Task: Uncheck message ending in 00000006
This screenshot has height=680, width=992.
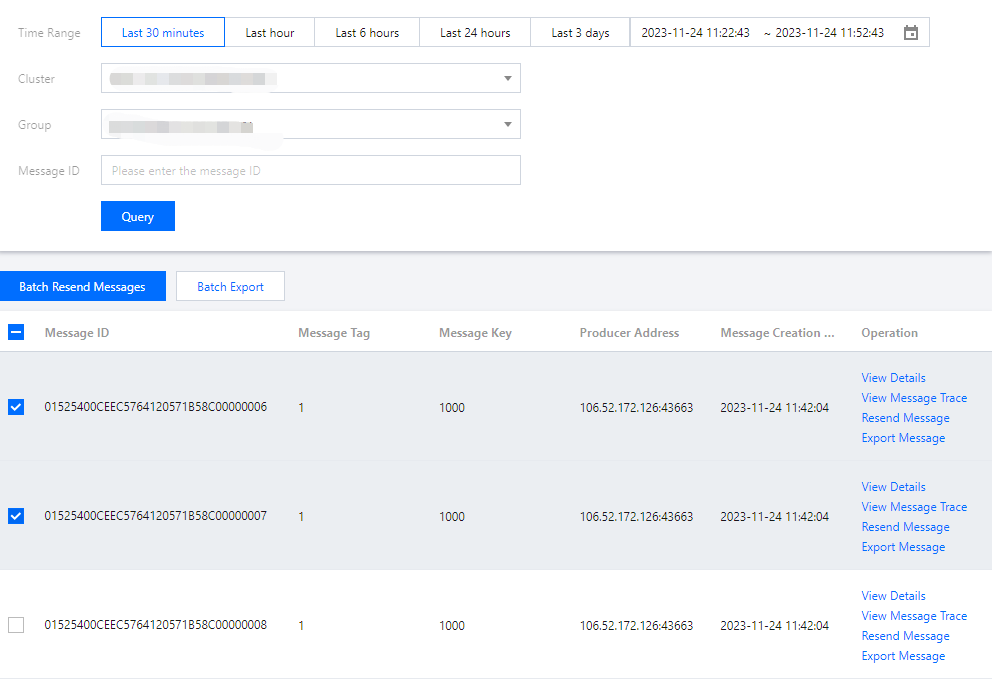Action: 16,407
